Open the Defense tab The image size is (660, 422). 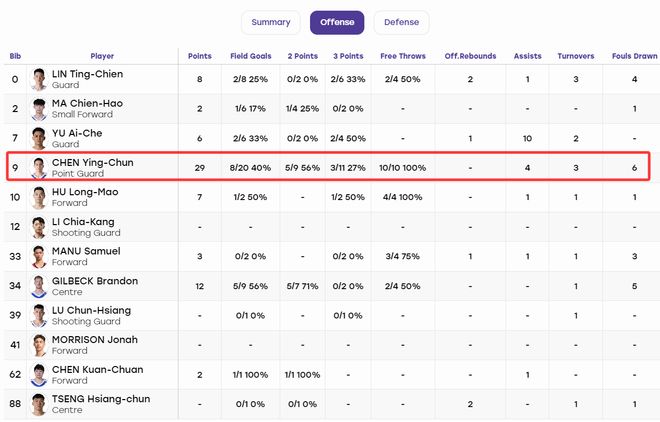point(401,22)
